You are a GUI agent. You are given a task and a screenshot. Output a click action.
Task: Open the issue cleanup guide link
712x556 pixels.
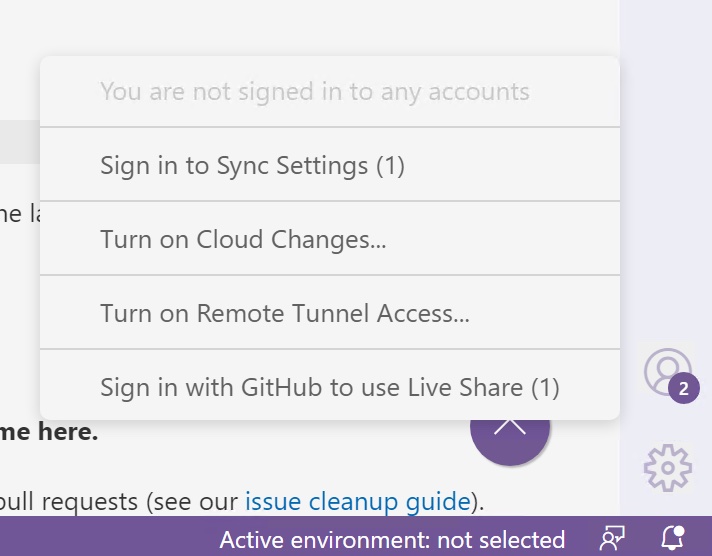pyautogui.click(x=357, y=500)
